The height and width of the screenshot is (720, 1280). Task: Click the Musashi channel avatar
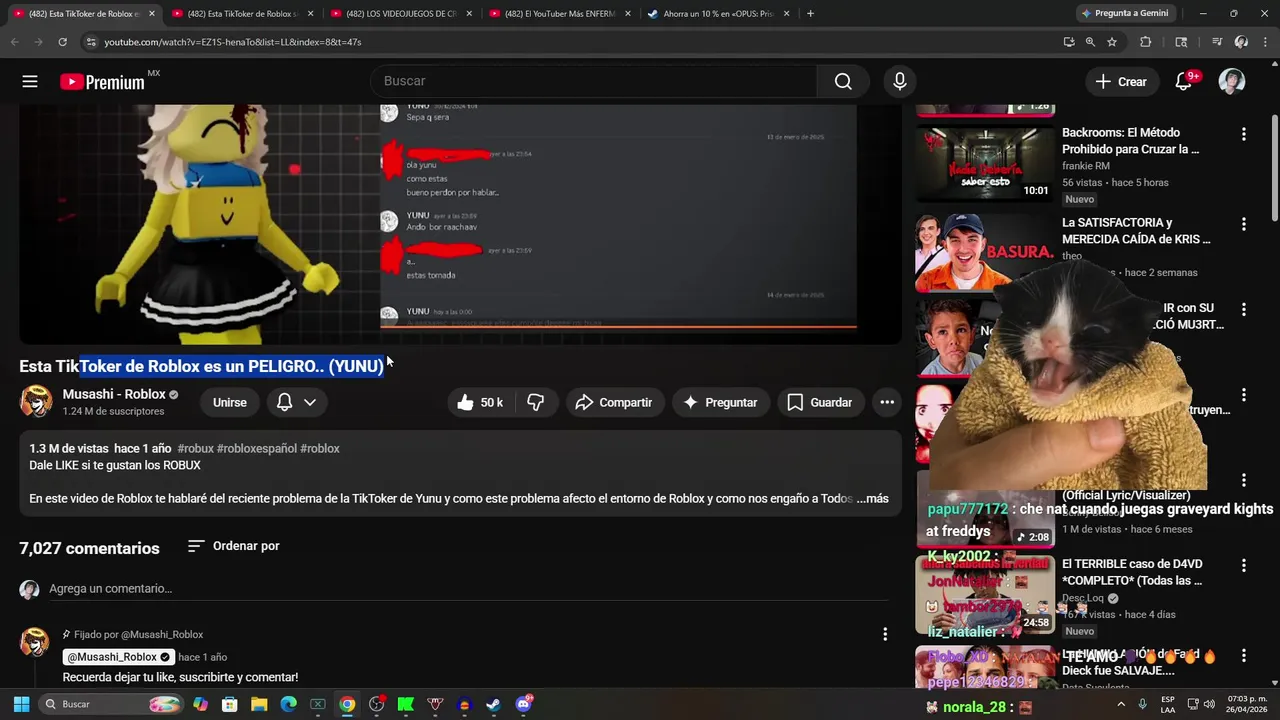pyautogui.click(x=36, y=402)
